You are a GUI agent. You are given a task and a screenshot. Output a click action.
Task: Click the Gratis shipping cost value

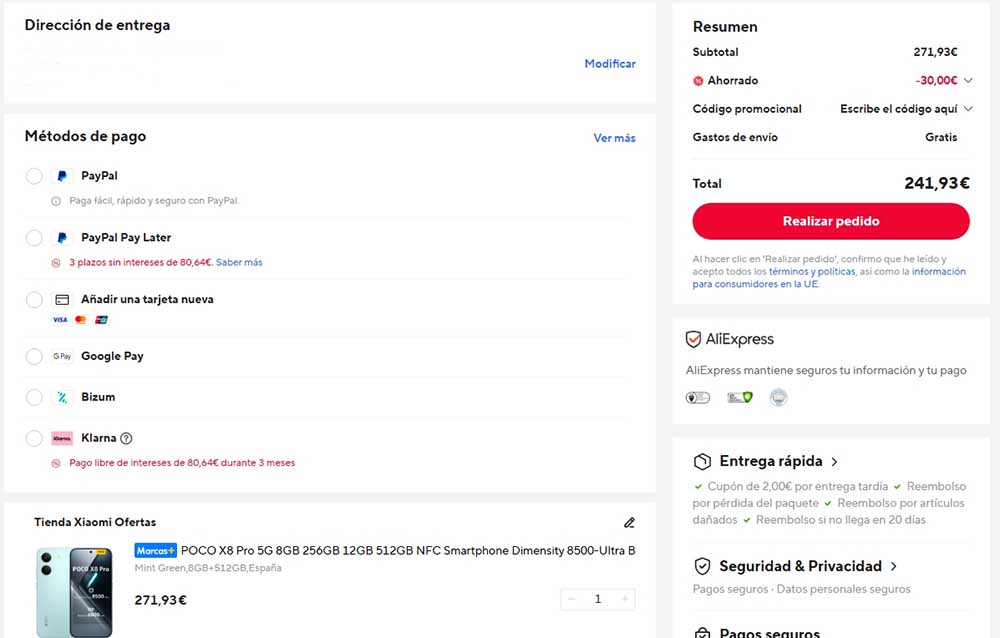(x=941, y=137)
